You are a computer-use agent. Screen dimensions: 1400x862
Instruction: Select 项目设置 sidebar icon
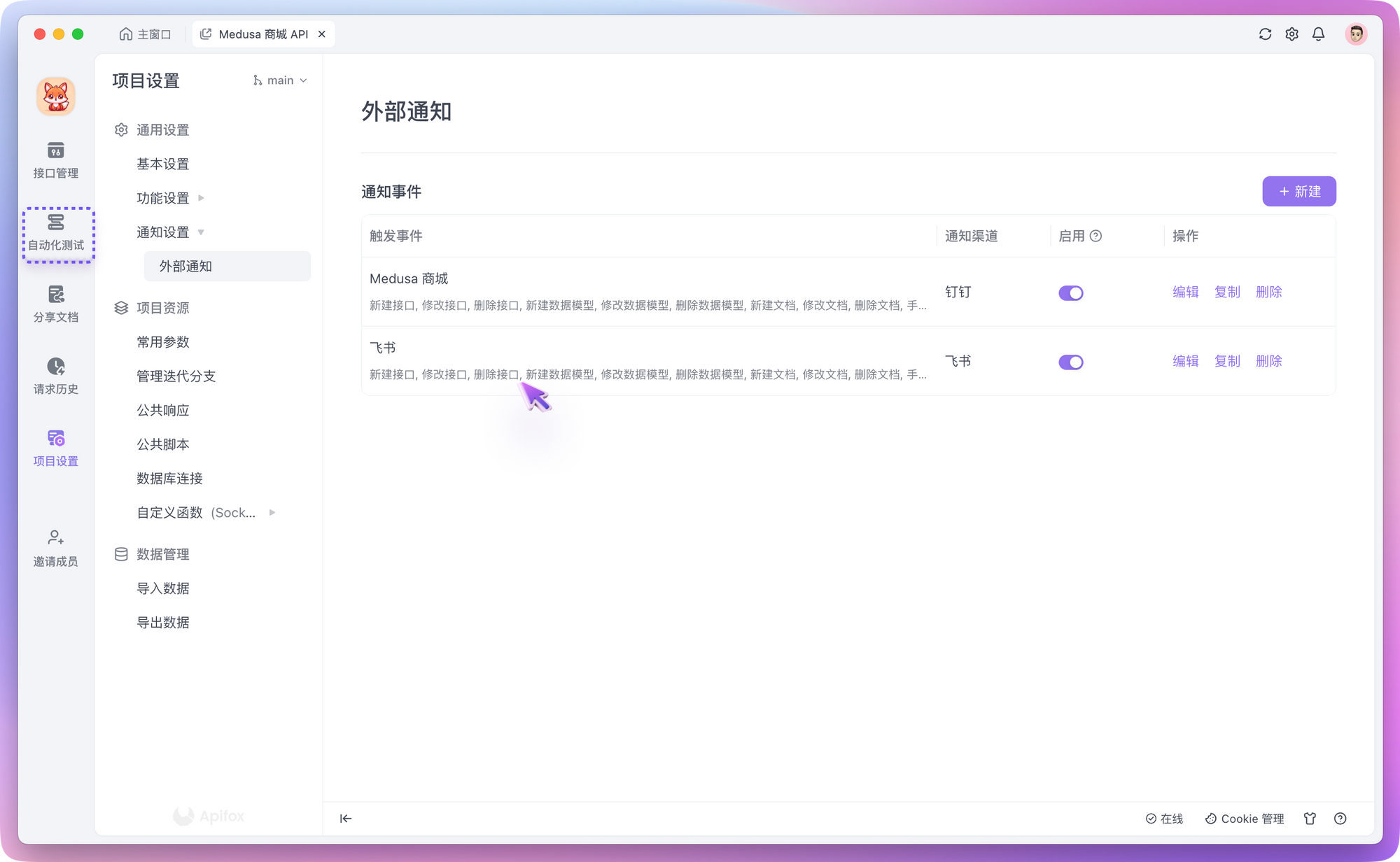tap(56, 448)
